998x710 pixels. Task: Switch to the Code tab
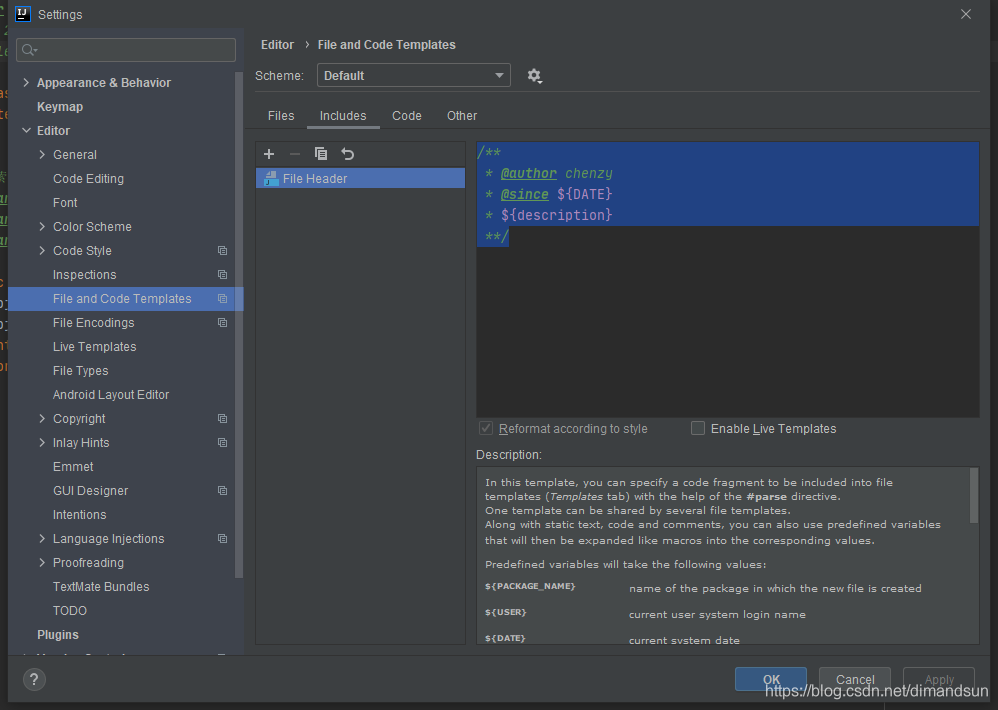pyautogui.click(x=407, y=116)
